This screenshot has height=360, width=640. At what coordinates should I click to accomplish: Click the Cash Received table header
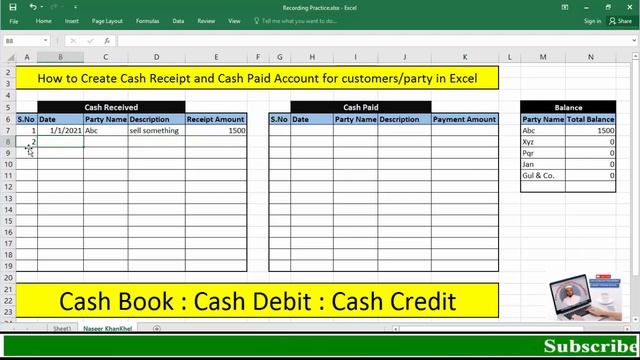click(111, 107)
